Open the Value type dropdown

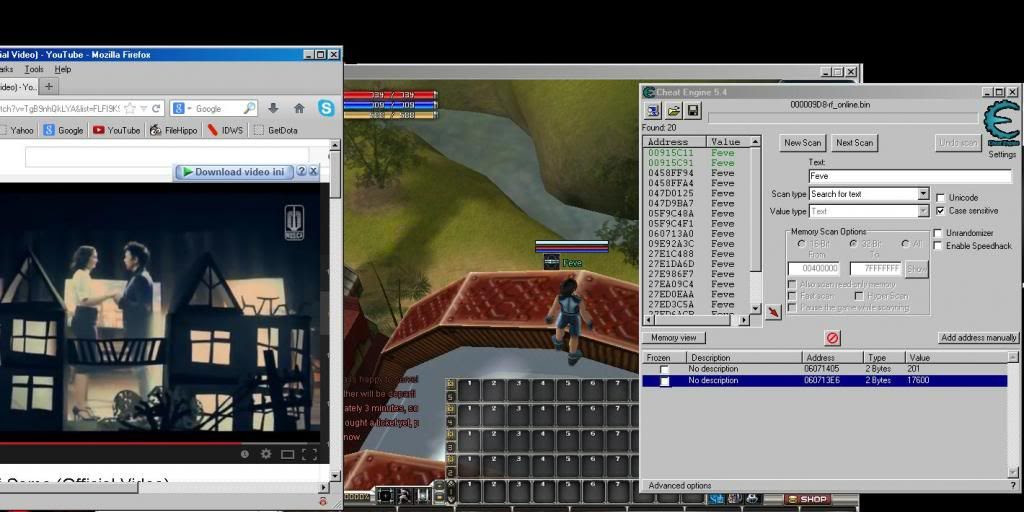pyautogui.click(x=922, y=211)
